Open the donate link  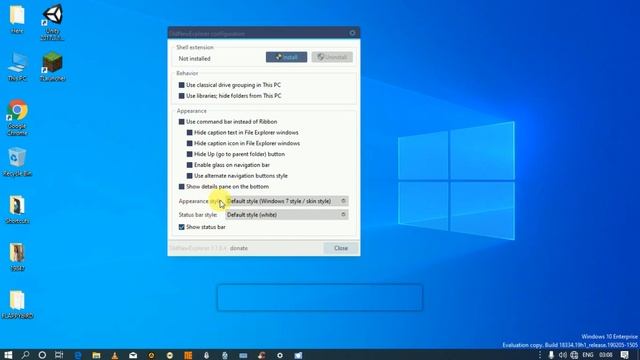239,248
